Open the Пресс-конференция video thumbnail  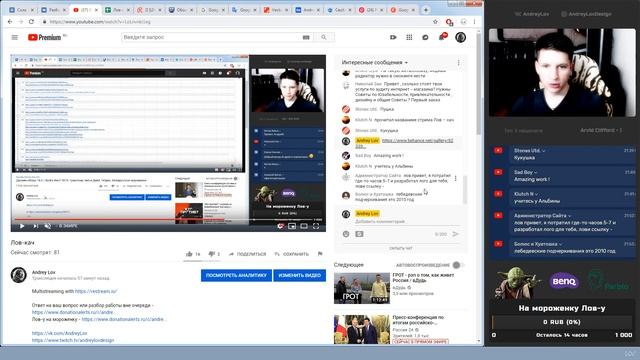[x=362, y=329]
